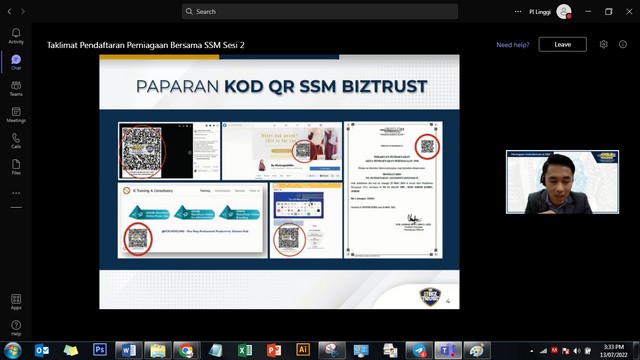Go back using the back arrow
Image resolution: width=640 pixels, height=360 pixels.
(x=9, y=11)
